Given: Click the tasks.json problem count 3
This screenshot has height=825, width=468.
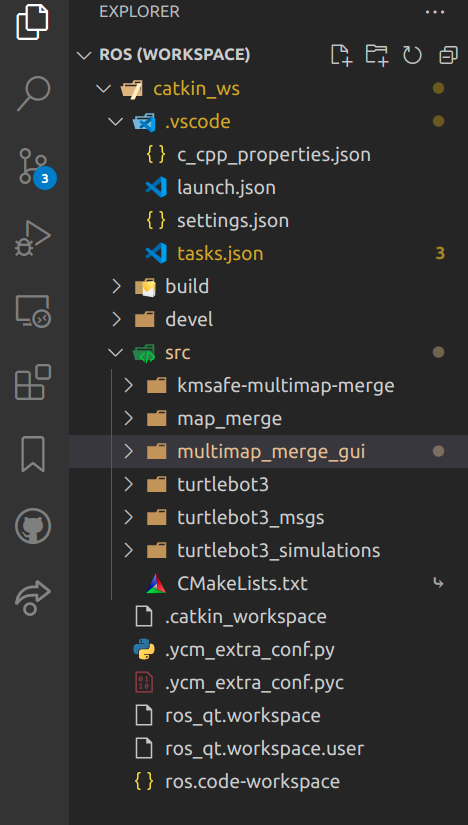Looking at the screenshot, I should pos(440,254).
